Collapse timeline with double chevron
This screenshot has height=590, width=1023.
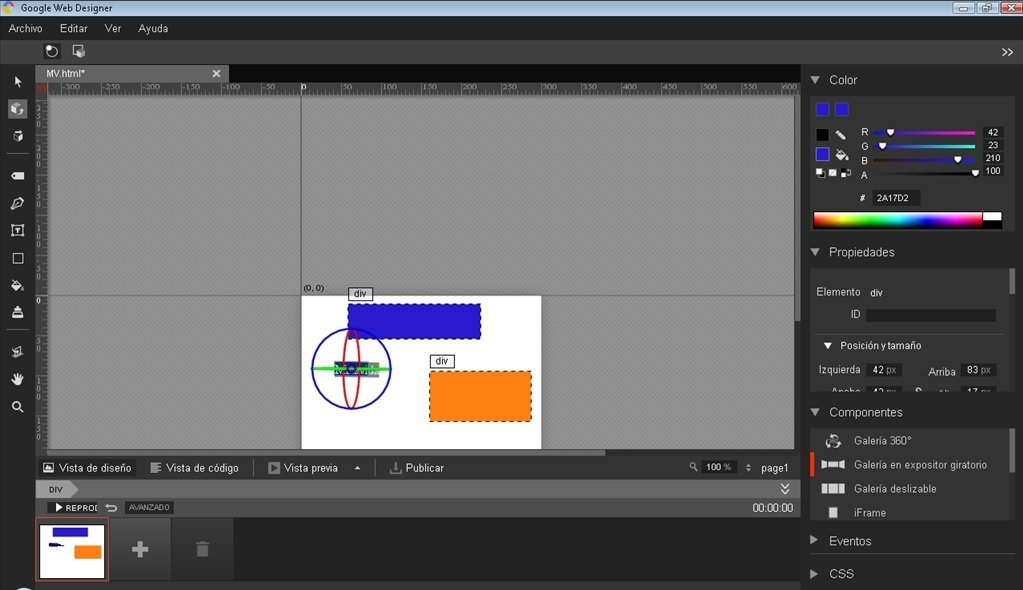(785, 489)
